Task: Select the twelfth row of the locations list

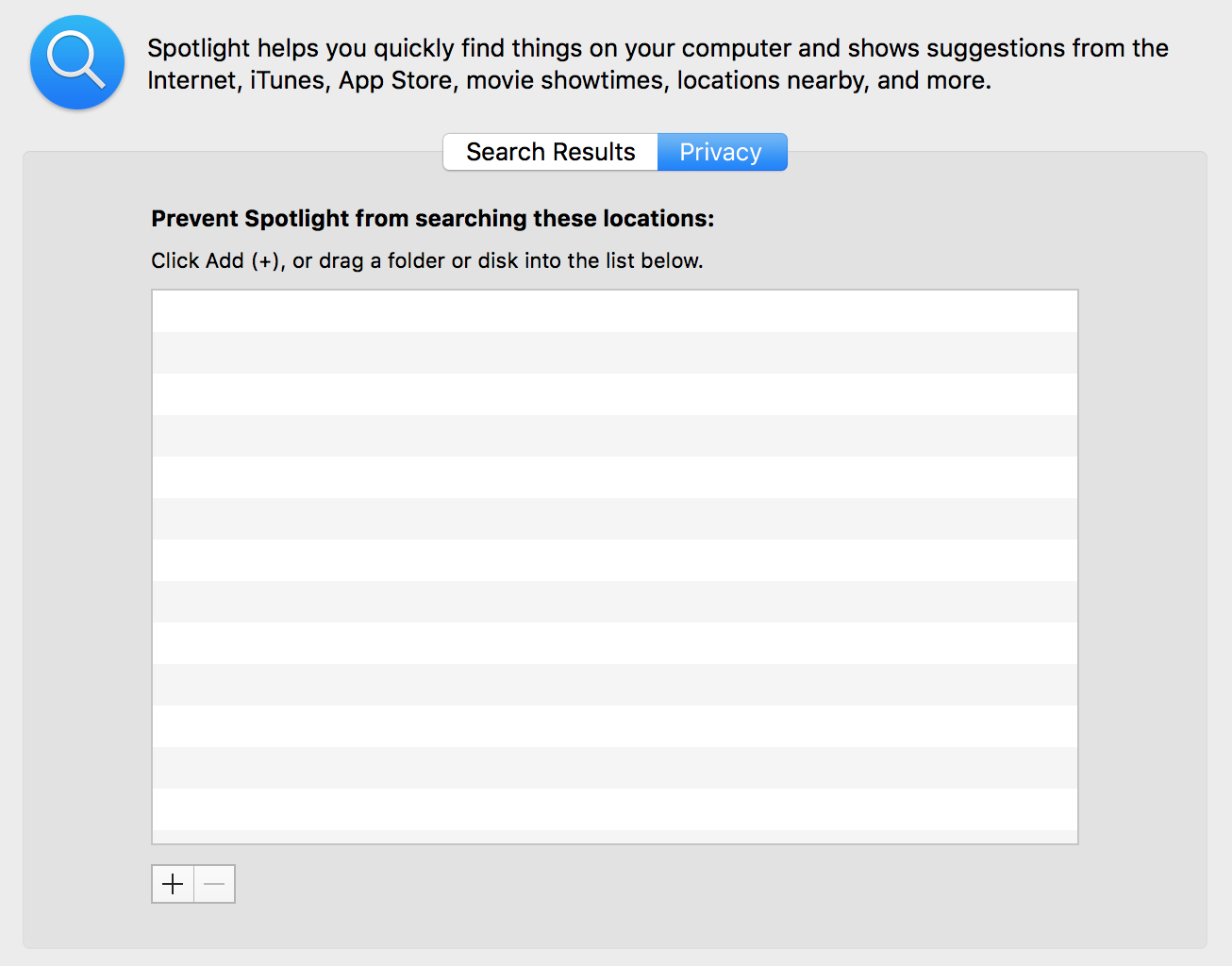Action: pyautogui.click(x=614, y=768)
